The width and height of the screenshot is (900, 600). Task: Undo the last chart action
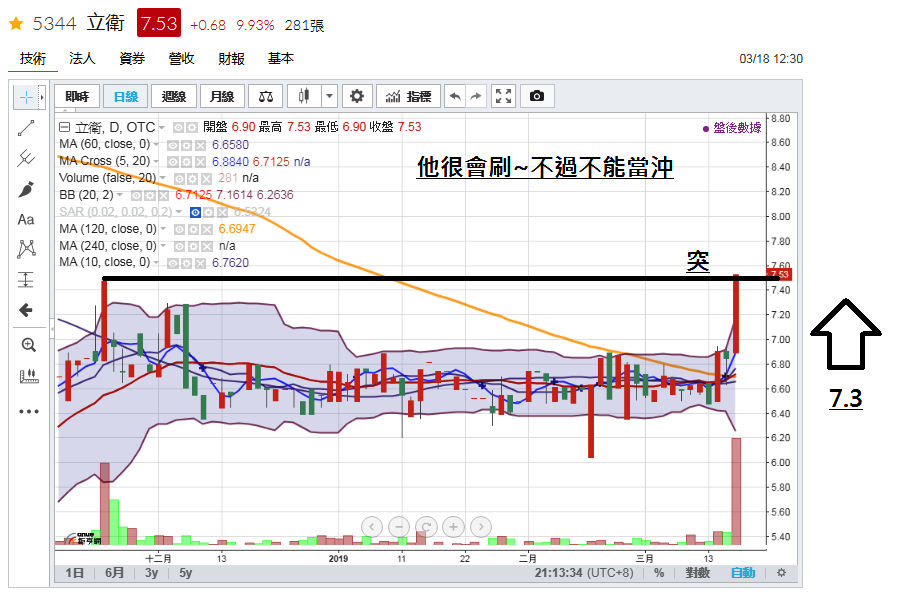tap(455, 96)
